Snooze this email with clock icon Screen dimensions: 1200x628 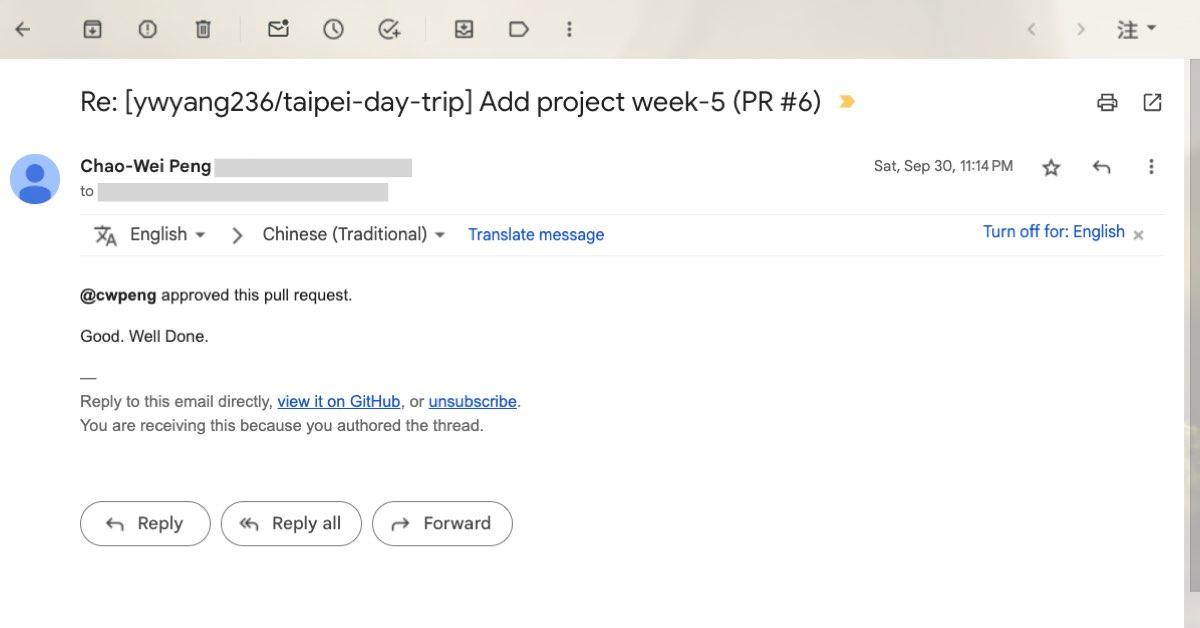(x=333, y=29)
